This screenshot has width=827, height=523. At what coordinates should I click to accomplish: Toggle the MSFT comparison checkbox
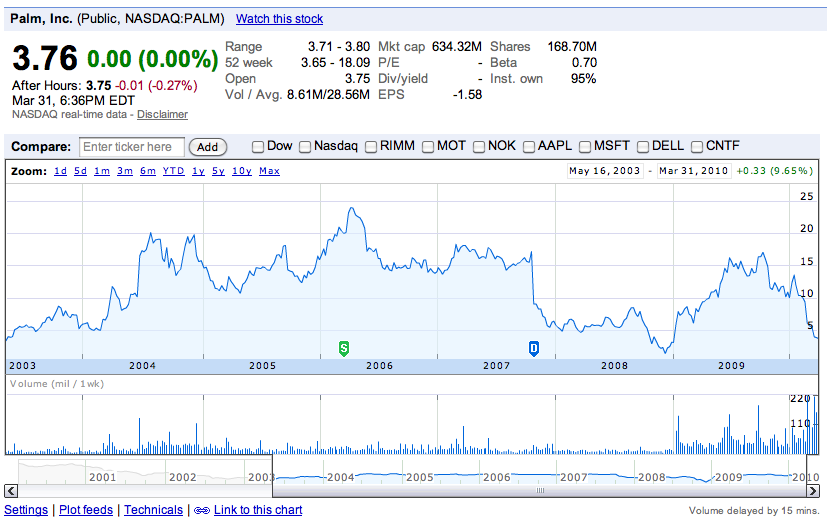(585, 147)
